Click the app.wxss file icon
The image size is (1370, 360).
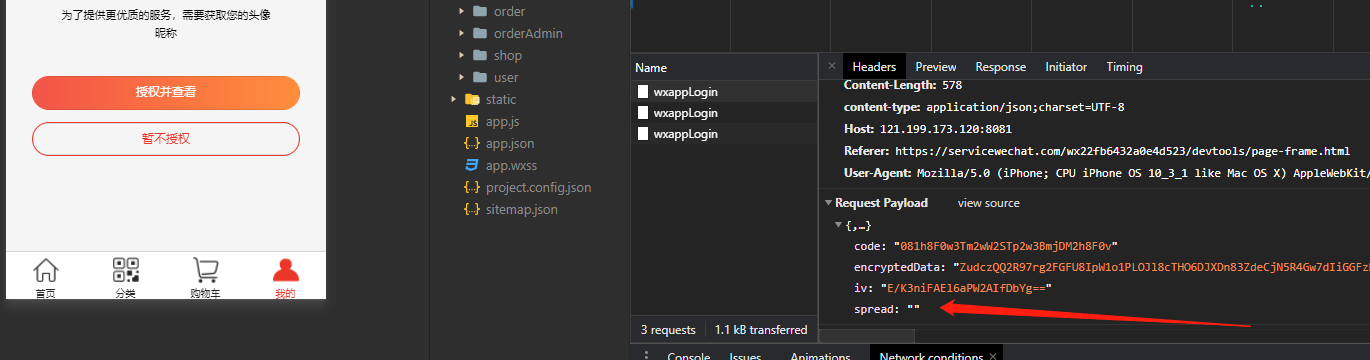coord(472,165)
